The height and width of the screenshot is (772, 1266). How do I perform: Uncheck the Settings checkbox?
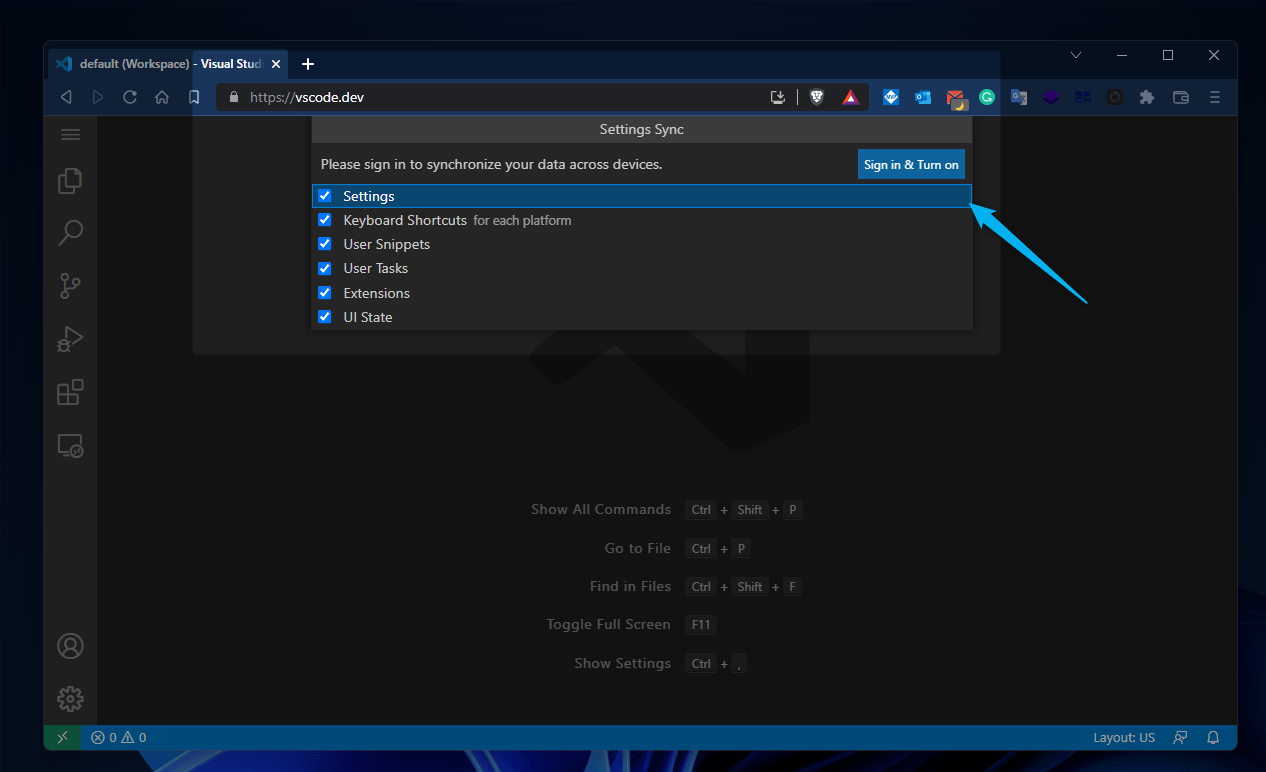coord(324,196)
